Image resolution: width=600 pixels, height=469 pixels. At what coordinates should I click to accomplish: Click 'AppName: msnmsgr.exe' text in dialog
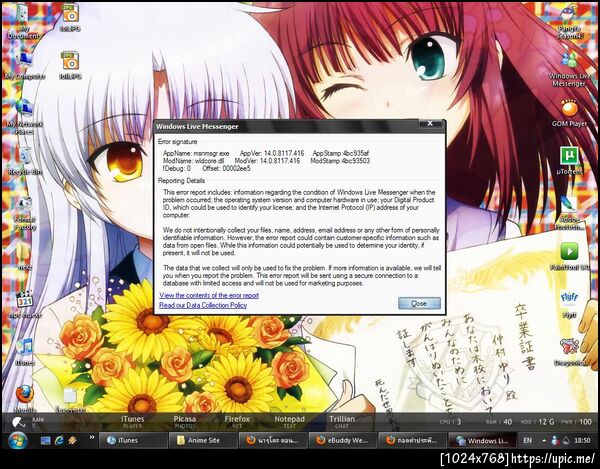[196, 153]
